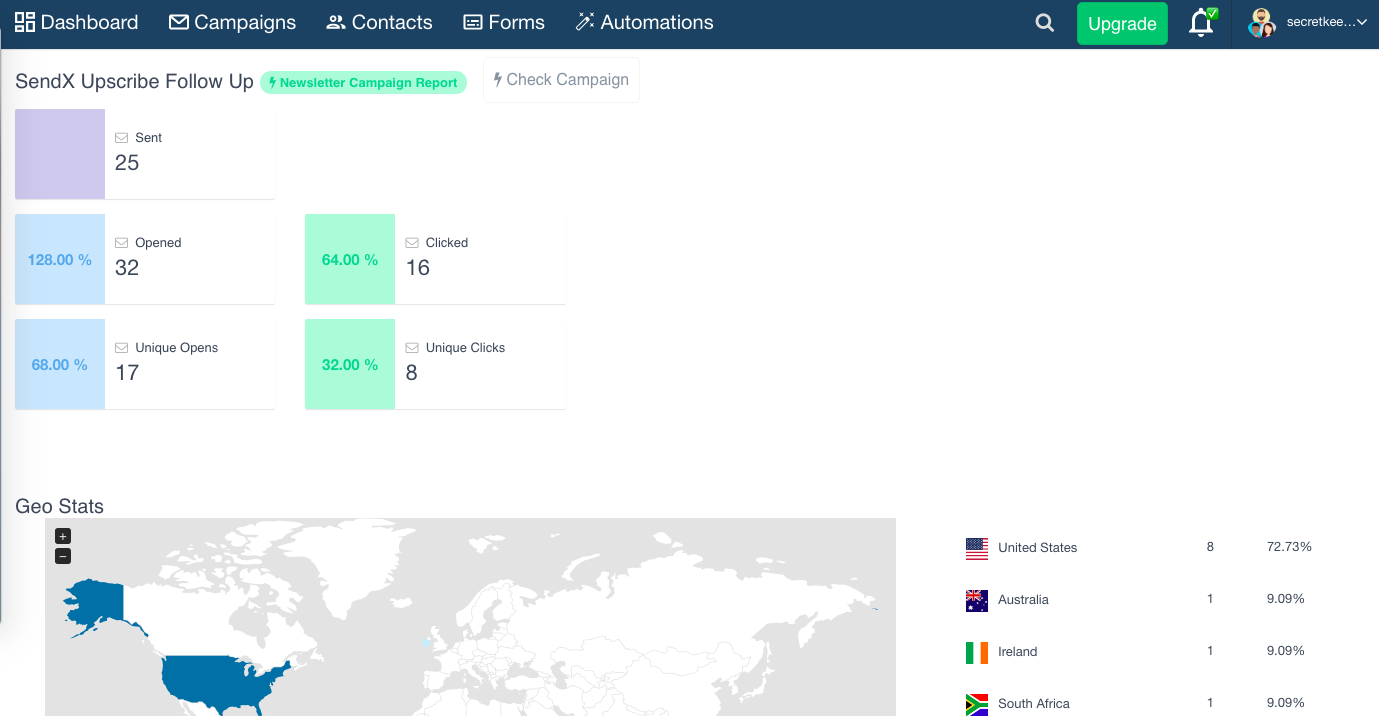Click the 72.73% value
This screenshot has height=716, width=1379.
1289,547
